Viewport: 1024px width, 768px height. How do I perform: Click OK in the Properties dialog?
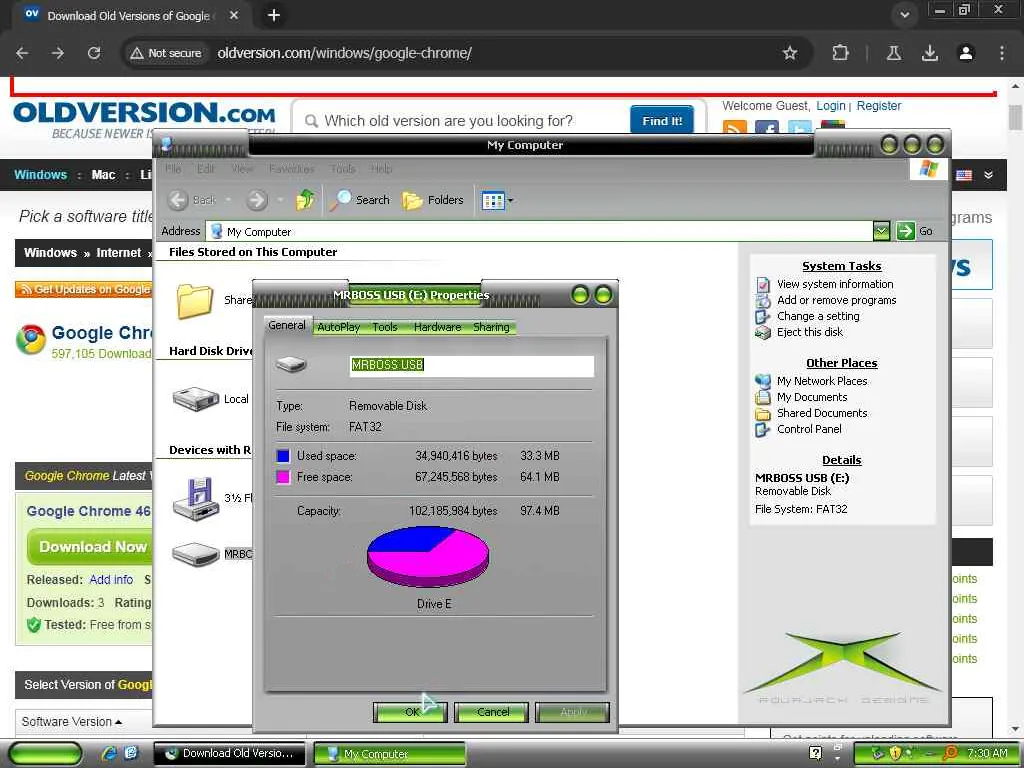[410, 712]
